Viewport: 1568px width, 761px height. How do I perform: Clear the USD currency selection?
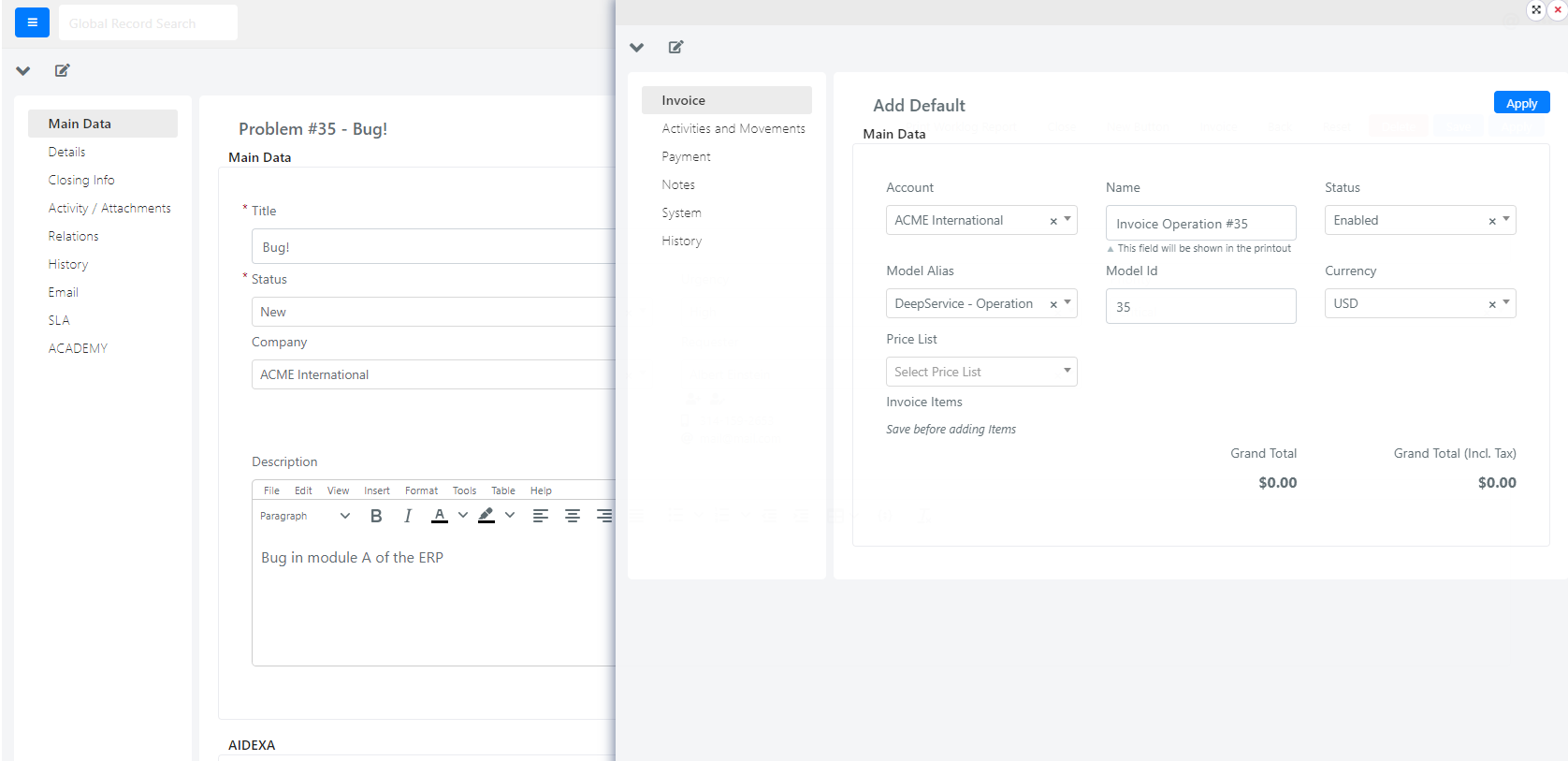[x=1492, y=304]
